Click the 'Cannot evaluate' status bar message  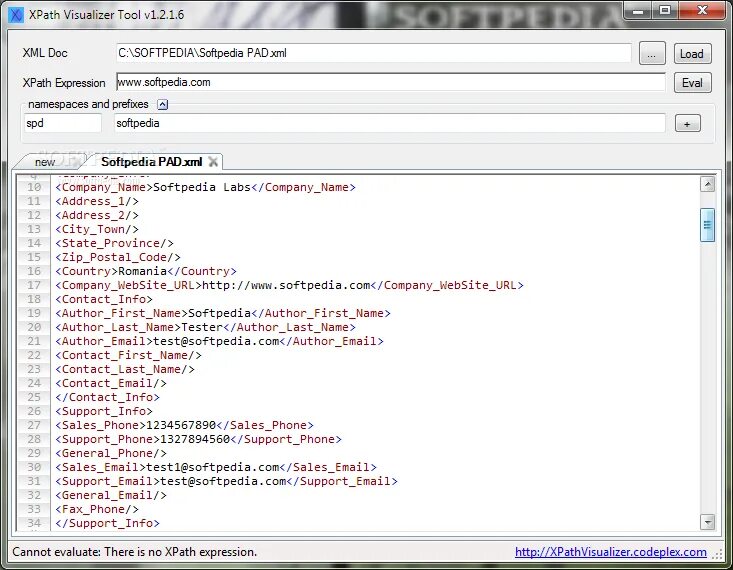click(135, 552)
